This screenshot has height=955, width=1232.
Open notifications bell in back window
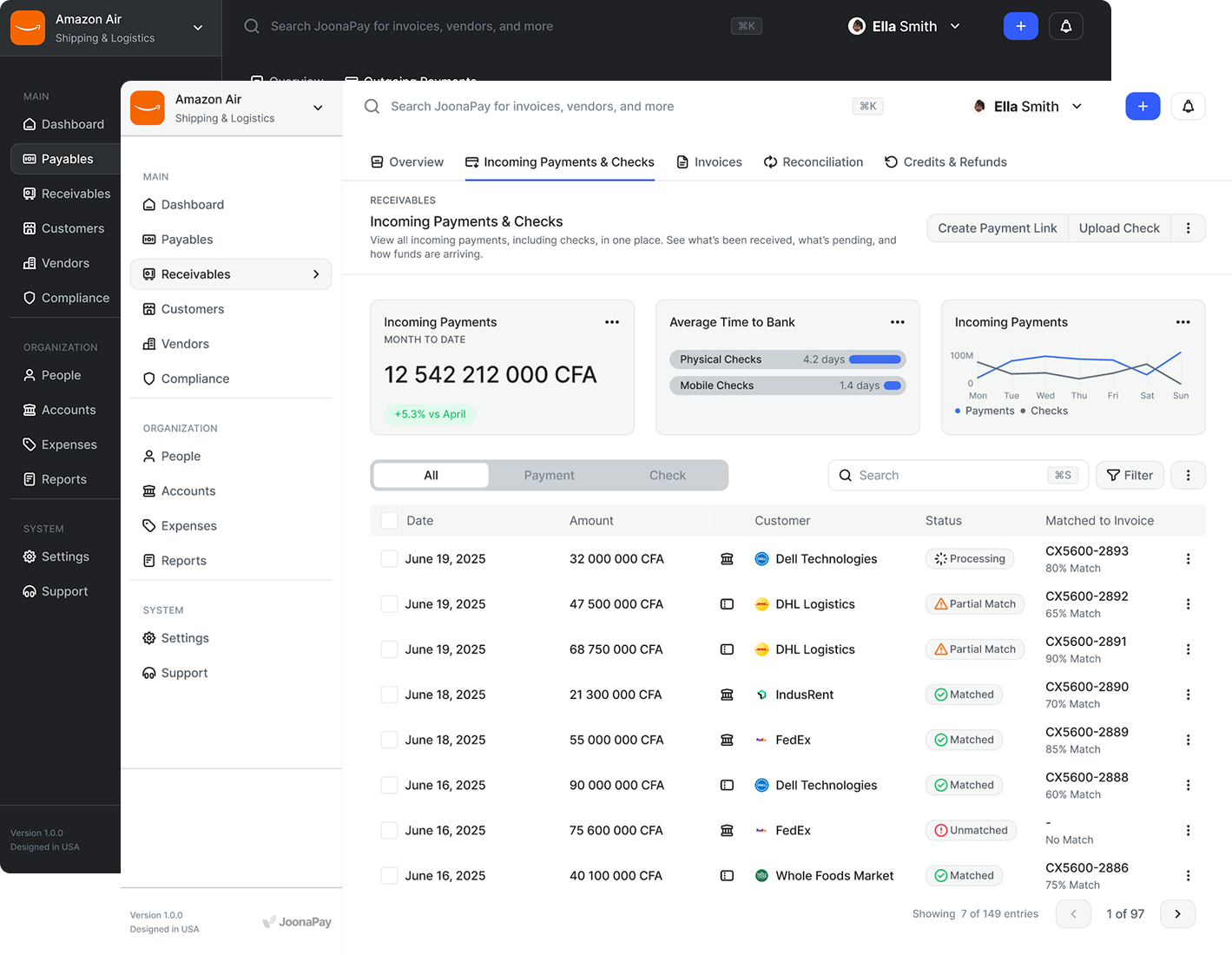(1065, 26)
